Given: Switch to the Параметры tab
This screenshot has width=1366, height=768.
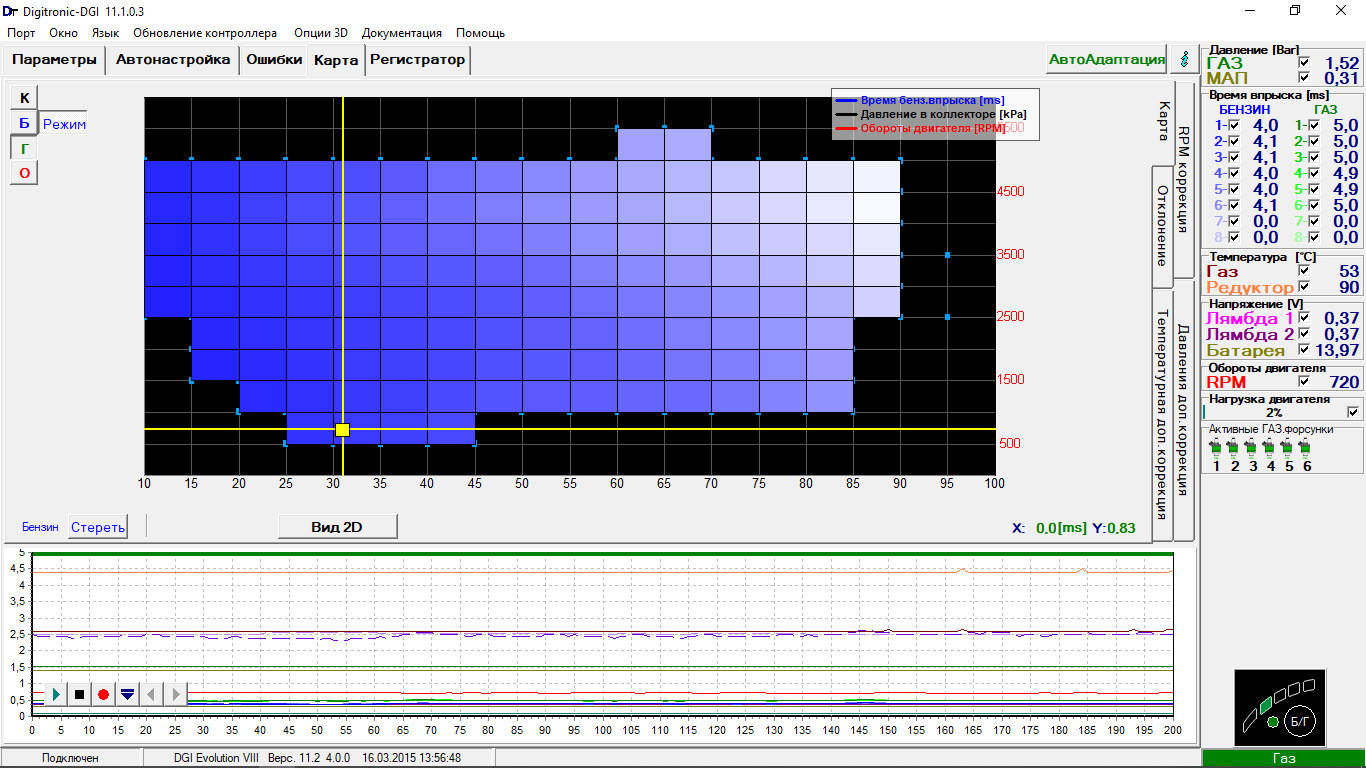Looking at the screenshot, I should [54, 59].
